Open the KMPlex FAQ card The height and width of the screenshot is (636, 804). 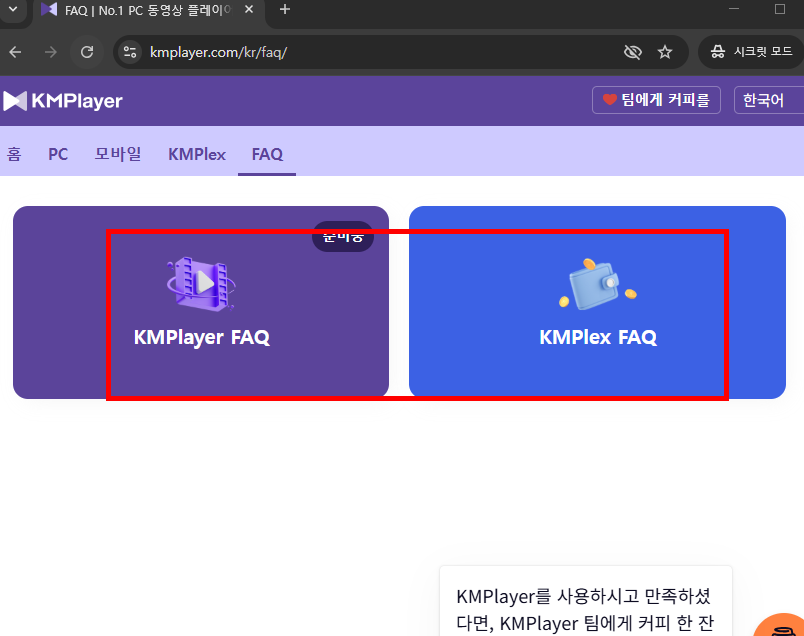597,302
